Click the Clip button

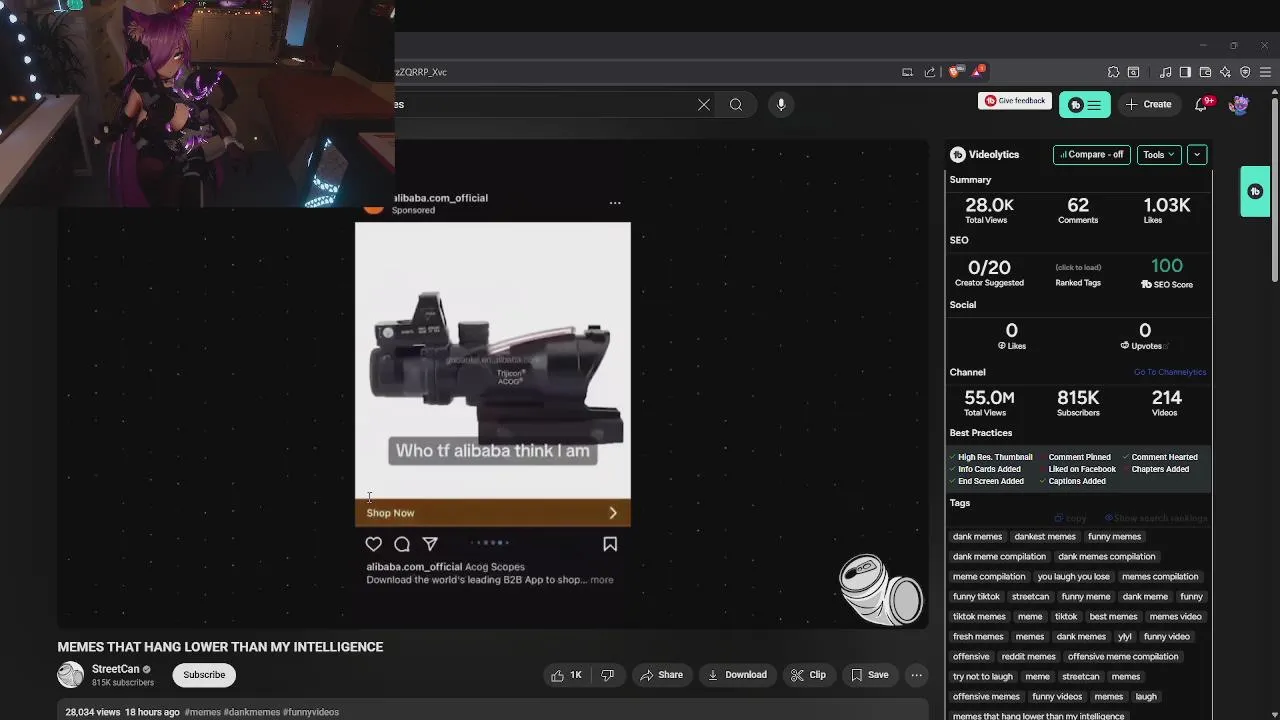(808, 675)
